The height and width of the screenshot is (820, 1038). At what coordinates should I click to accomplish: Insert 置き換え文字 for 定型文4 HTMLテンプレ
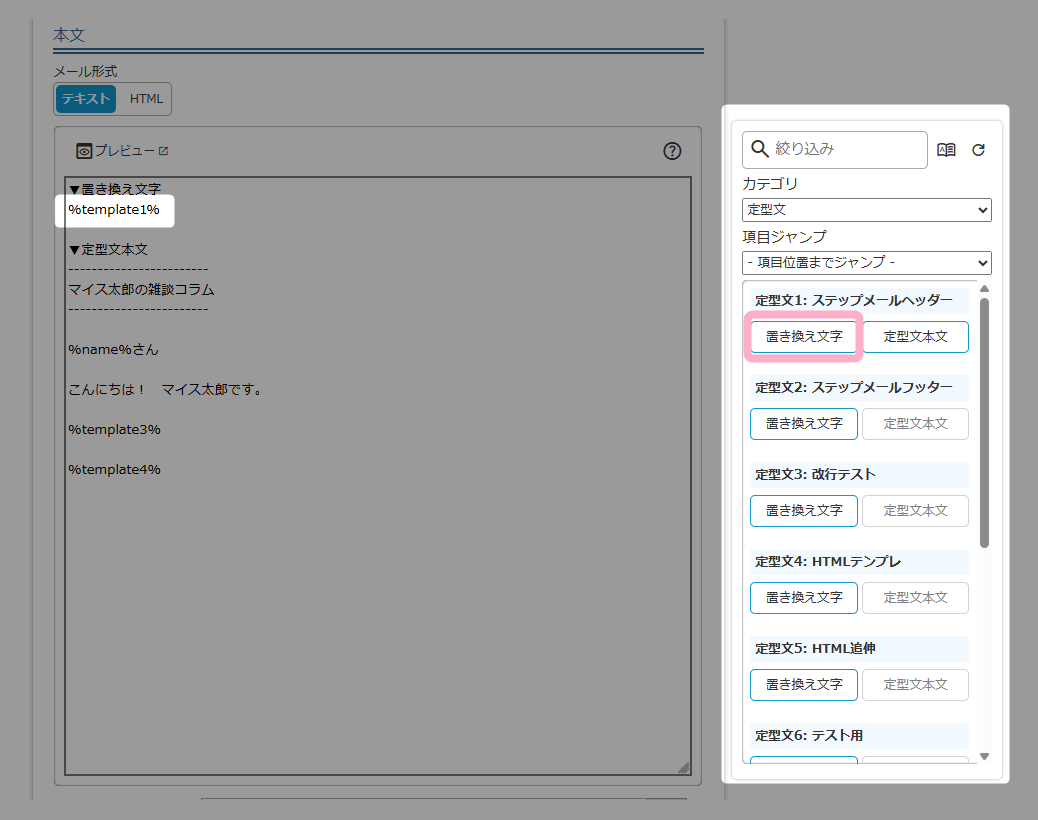(804, 598)
